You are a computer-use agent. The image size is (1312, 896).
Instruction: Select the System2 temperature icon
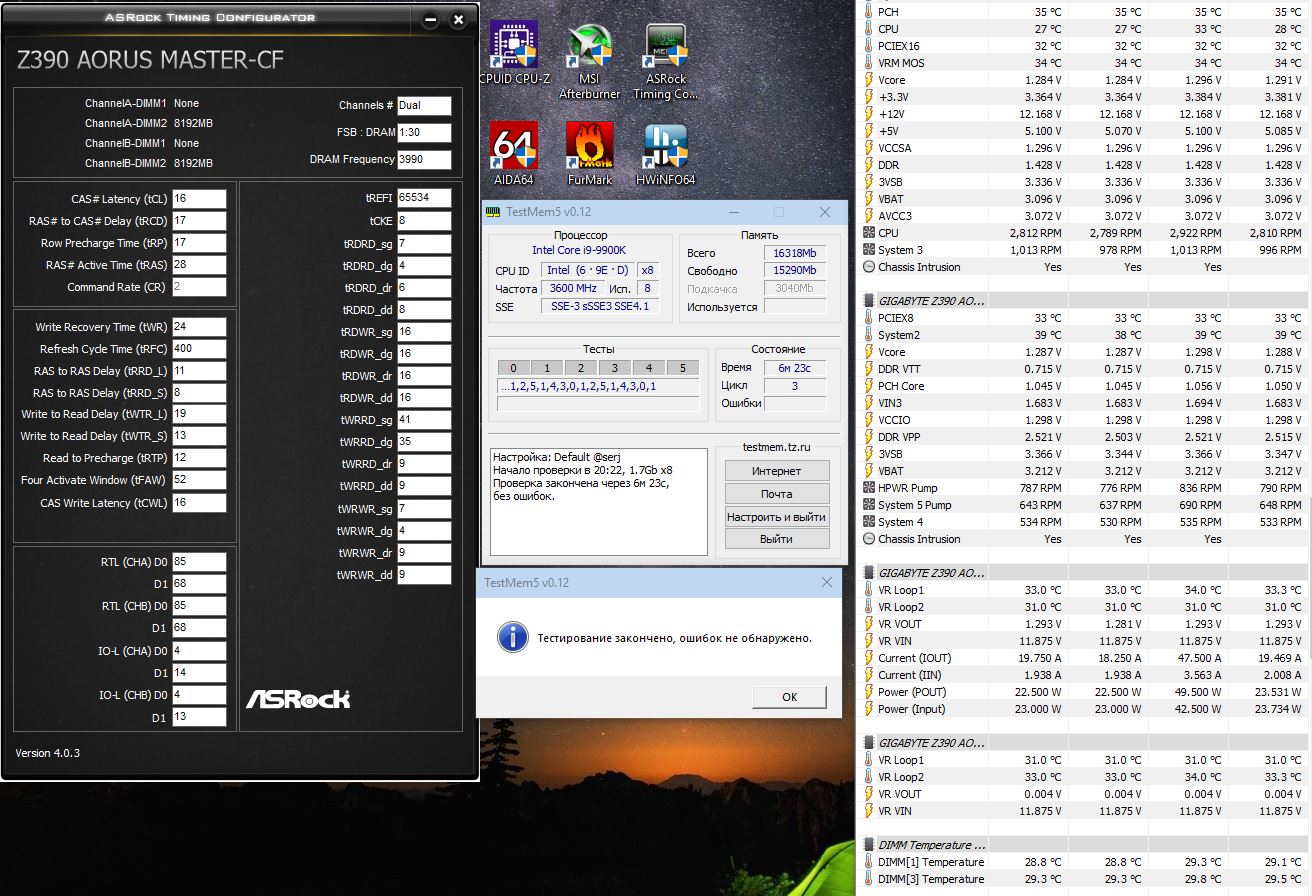[x=868, y=335]
